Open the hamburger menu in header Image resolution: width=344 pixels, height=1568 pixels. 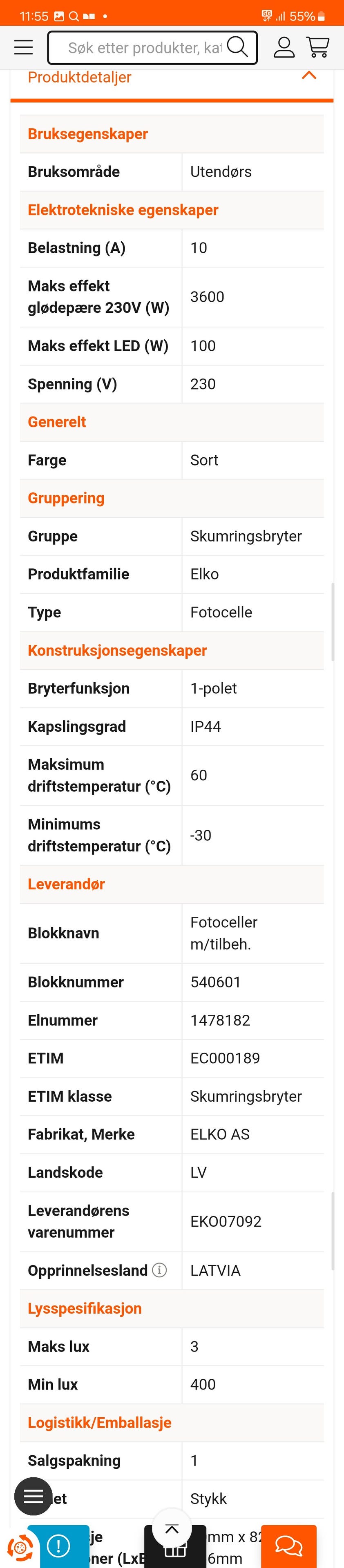coord(24,47)
